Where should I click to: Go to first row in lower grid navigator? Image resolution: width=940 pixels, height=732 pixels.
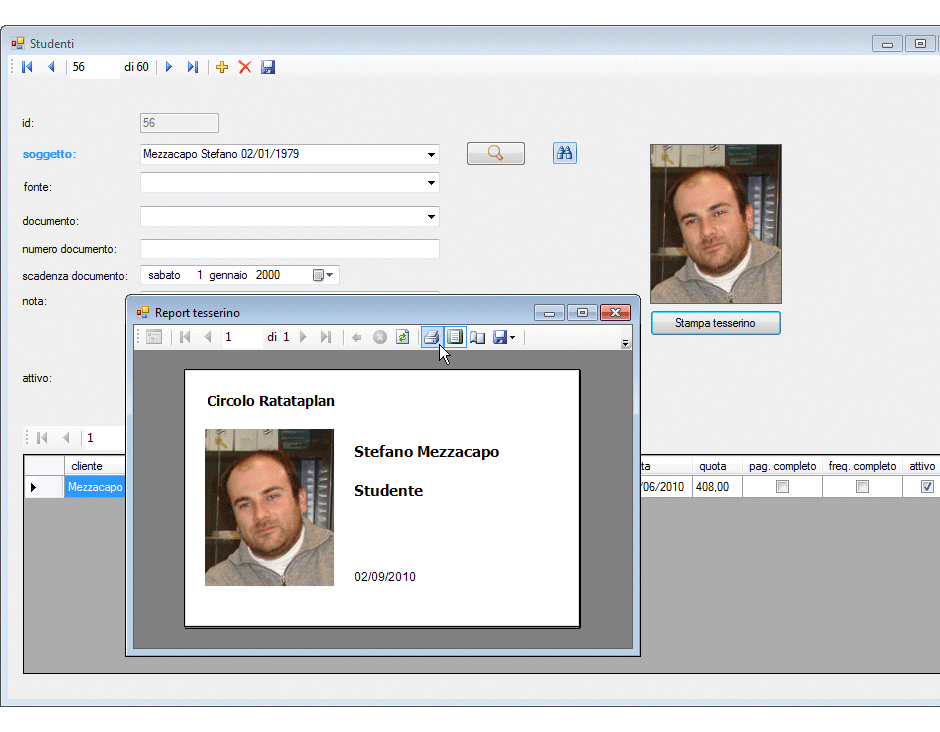[x=42, y=438]
